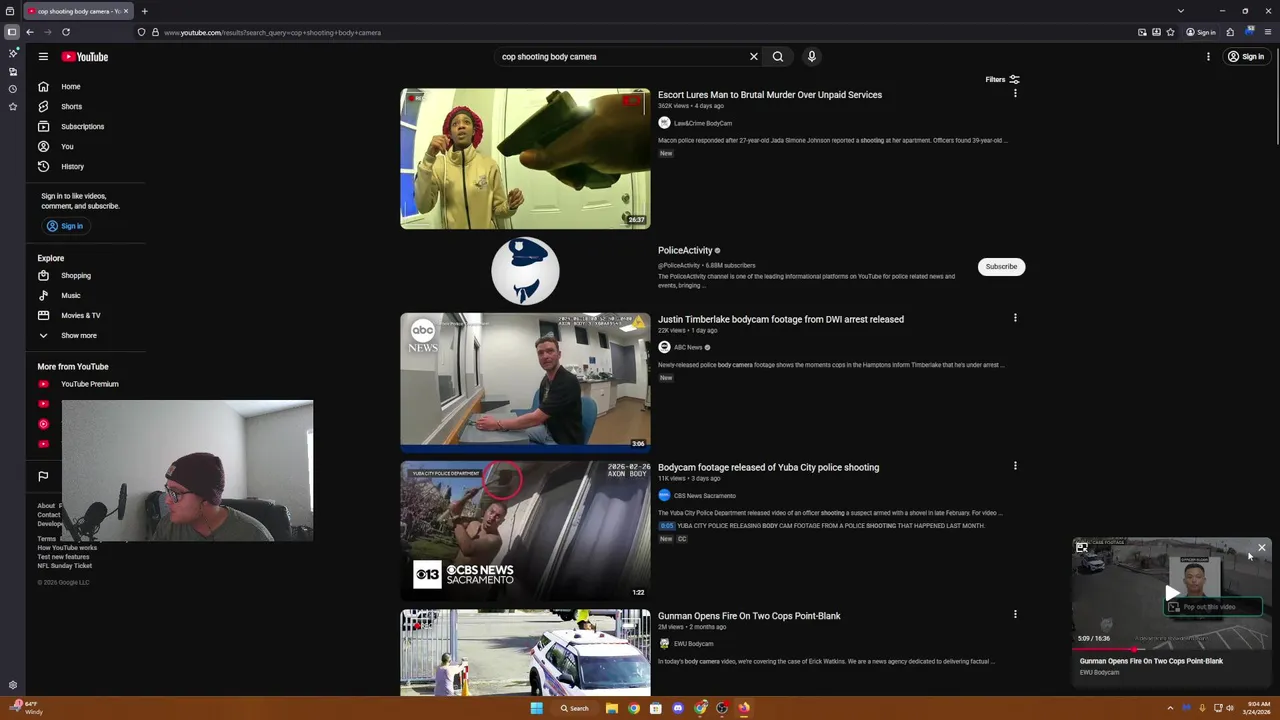Image resolution: width=1280 pixels, height=720 pixels.
Task: Start voice search with the microphone
Action: [x=812, y=57]
